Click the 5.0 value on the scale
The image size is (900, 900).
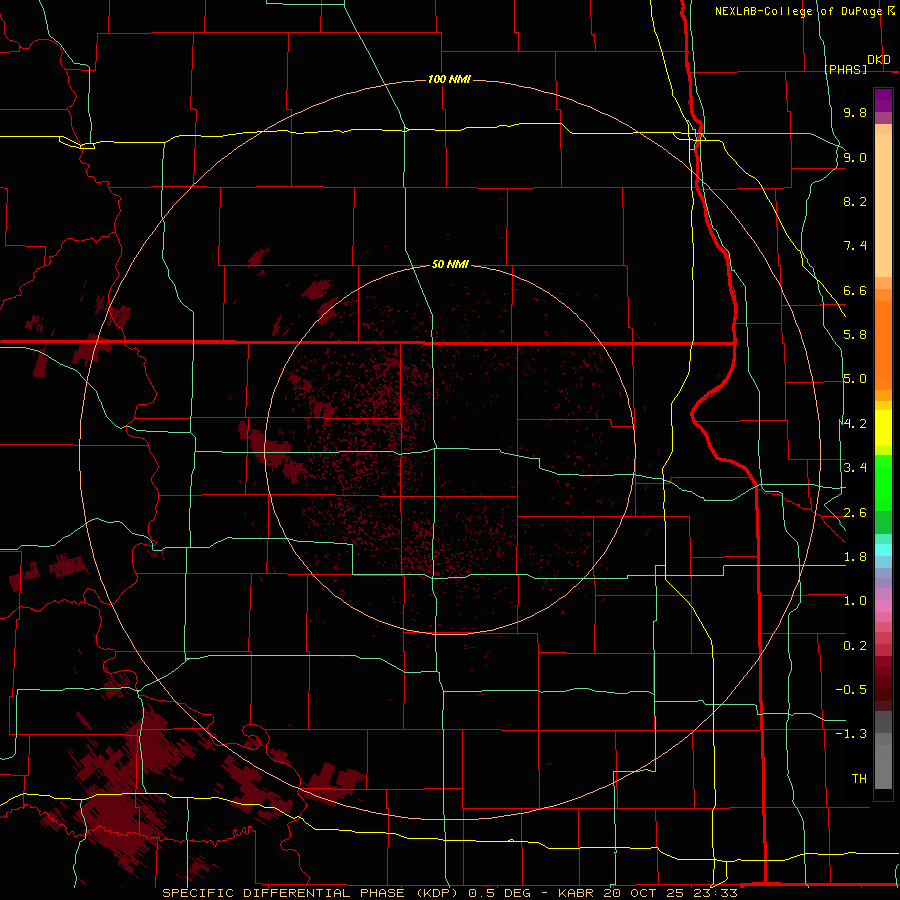[855, 379]
